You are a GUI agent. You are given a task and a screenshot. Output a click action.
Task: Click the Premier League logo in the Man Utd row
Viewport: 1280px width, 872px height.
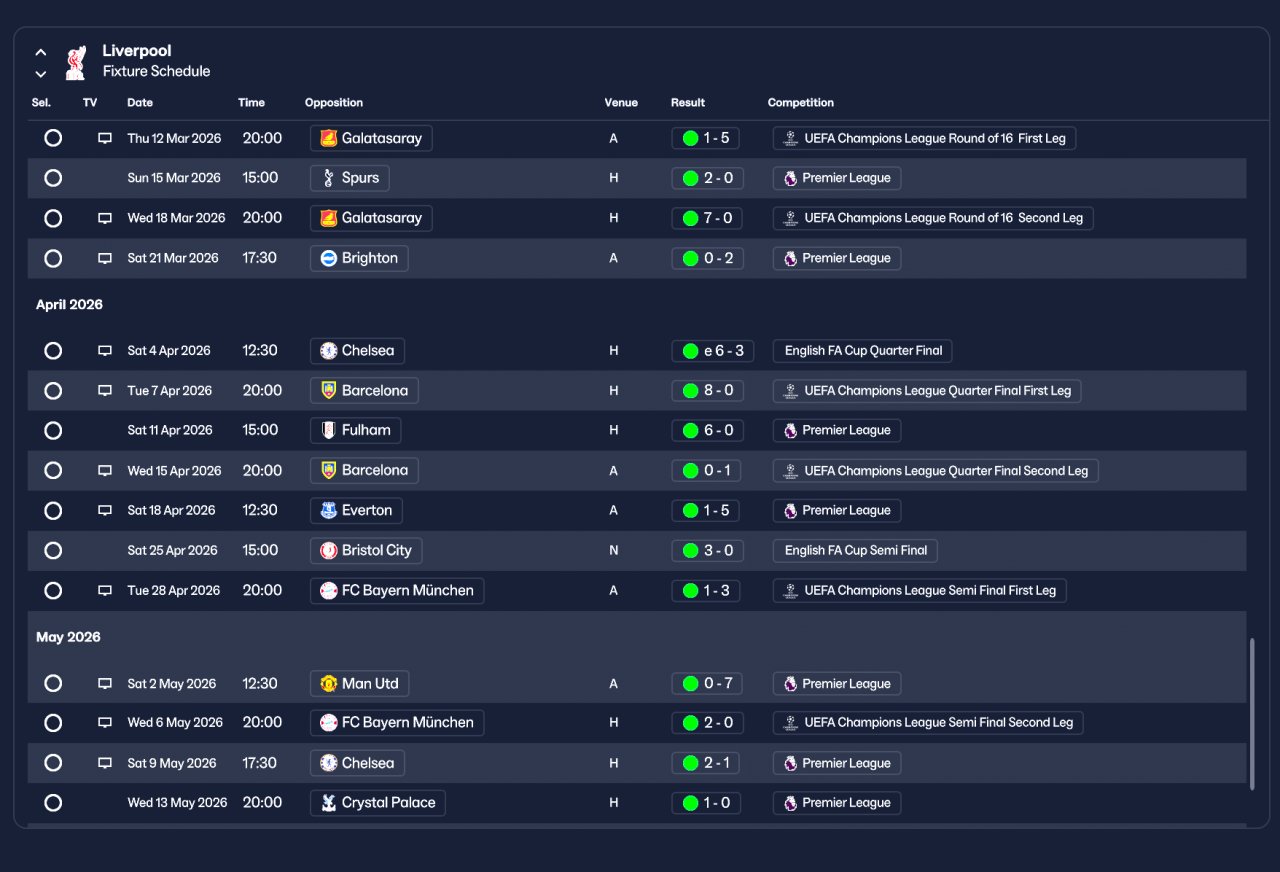click(791, 684)
